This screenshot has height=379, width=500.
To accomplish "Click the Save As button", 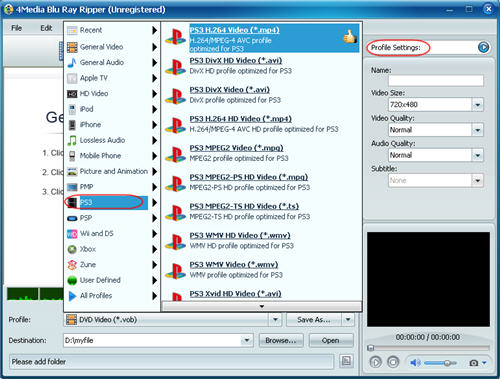I will pos(314,320).
